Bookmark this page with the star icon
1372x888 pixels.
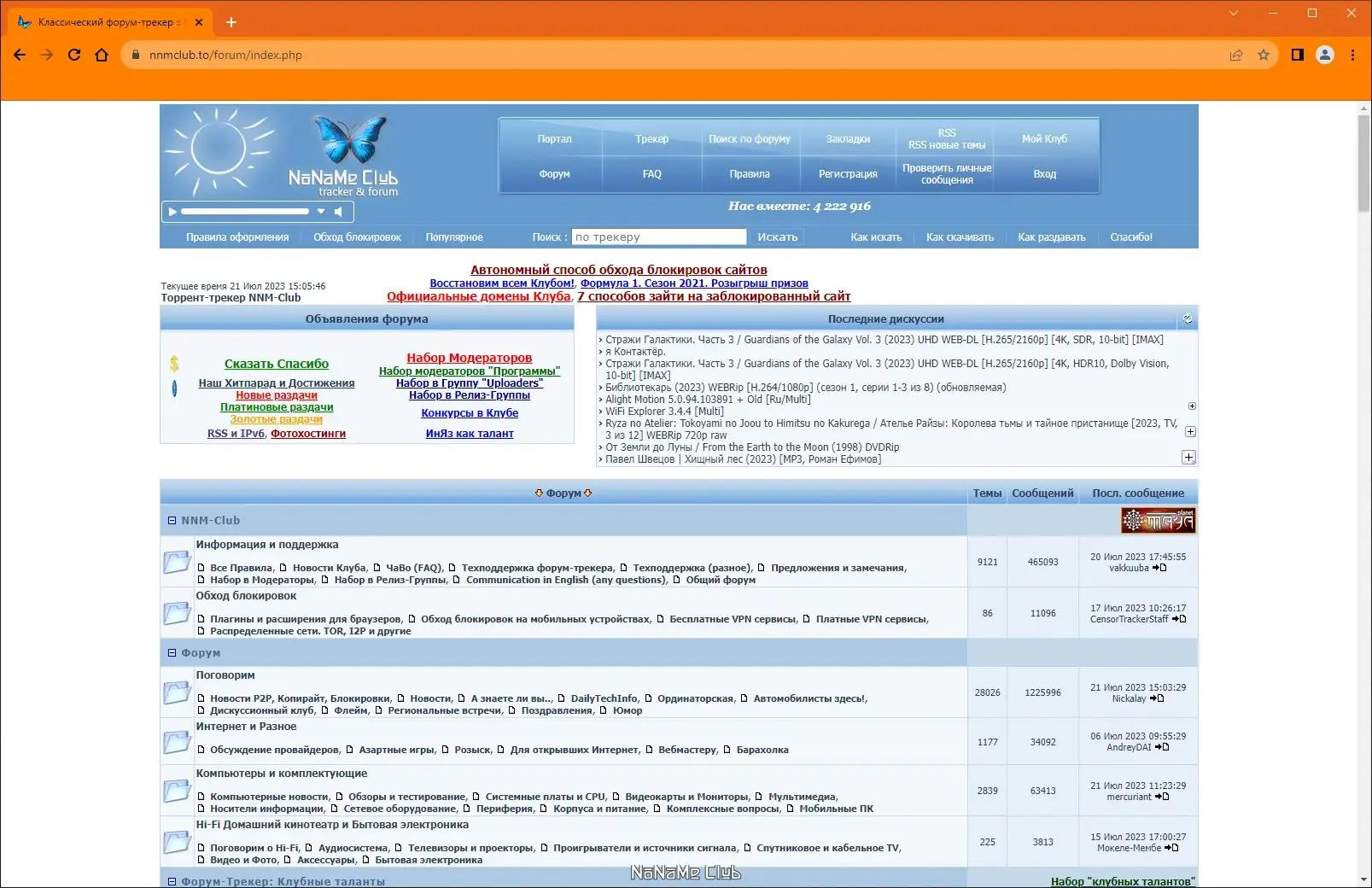click(x=1264, y=55)
